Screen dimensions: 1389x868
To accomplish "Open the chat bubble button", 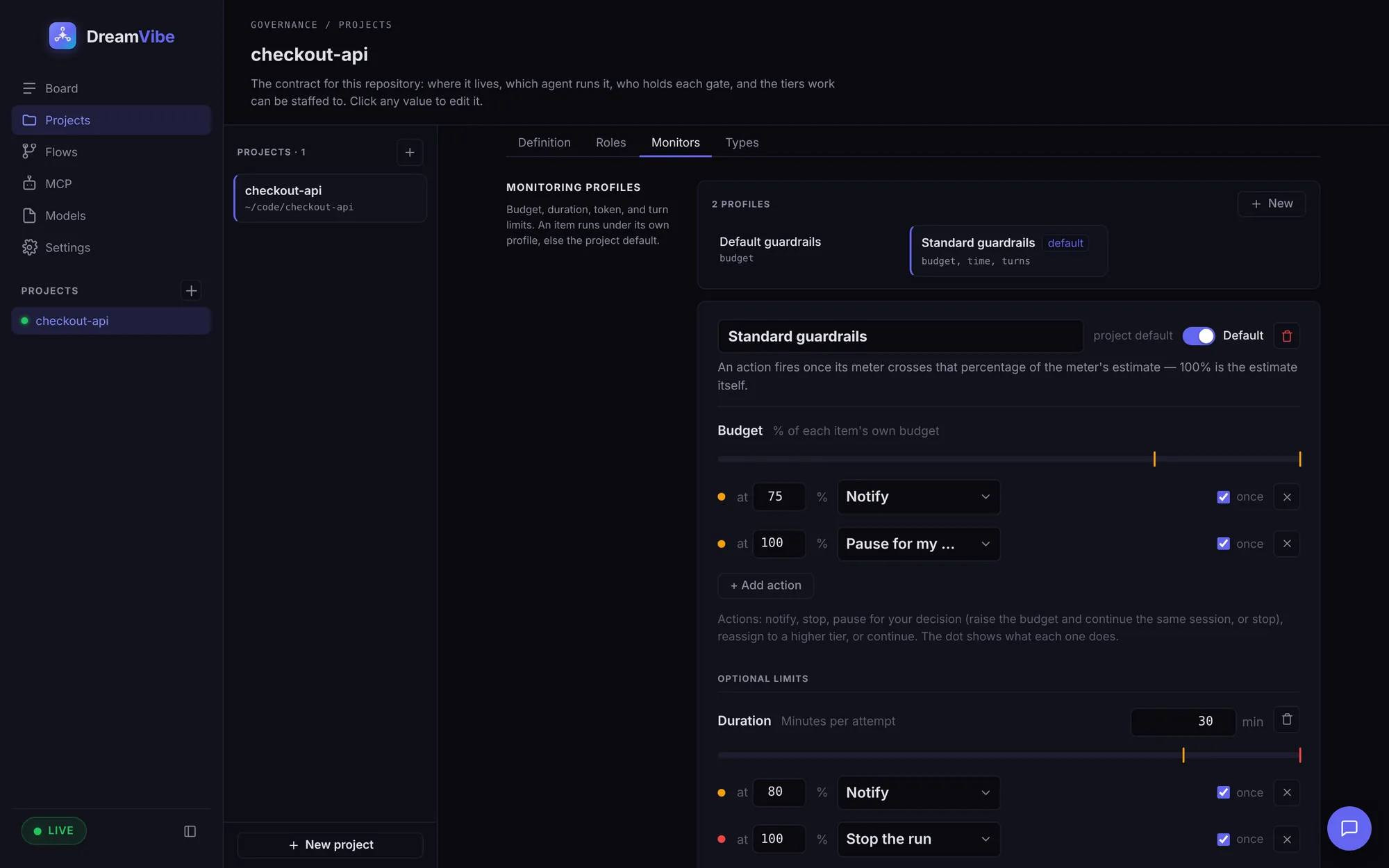I will 1349,828.
